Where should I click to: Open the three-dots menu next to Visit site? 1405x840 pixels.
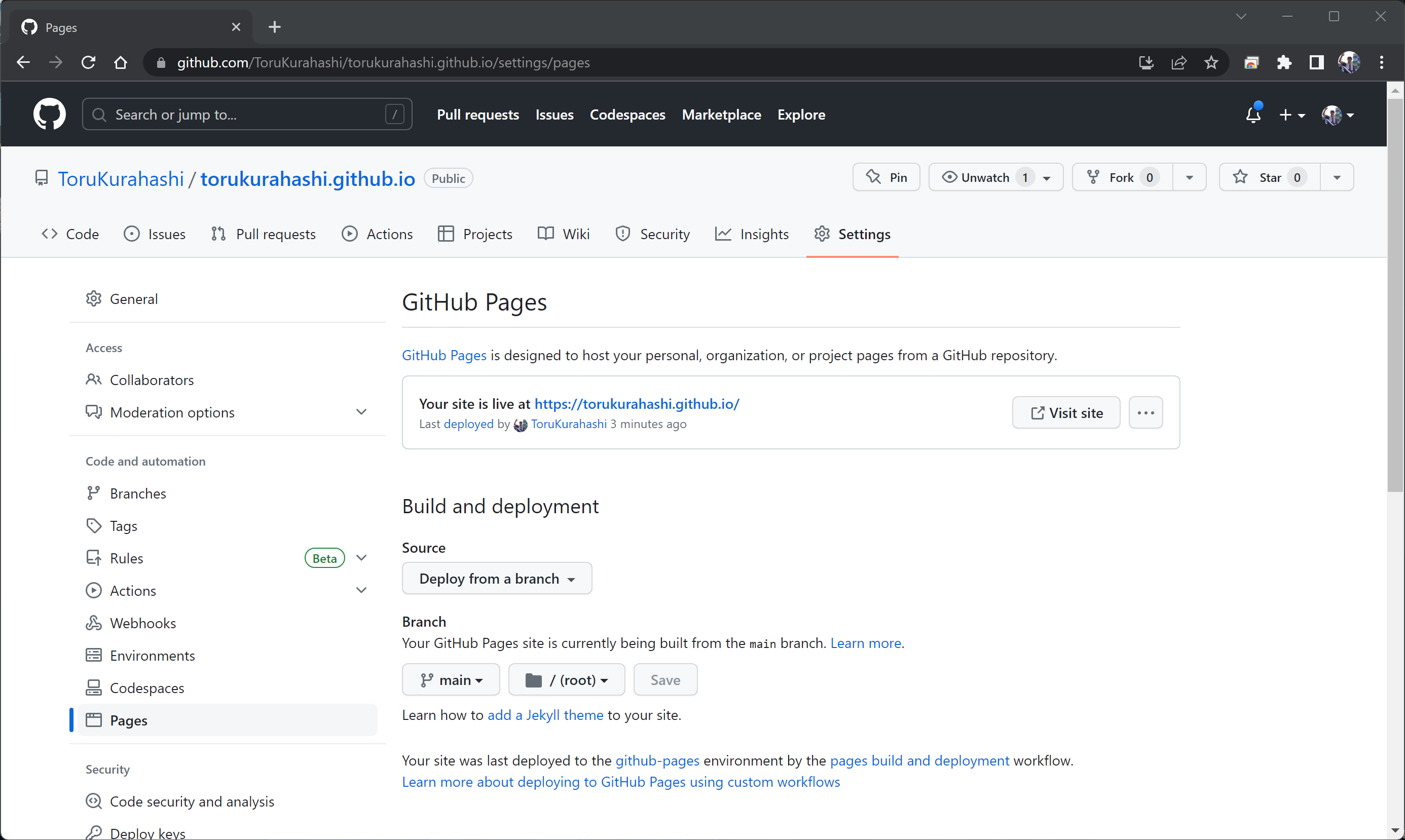(1145, 412)
